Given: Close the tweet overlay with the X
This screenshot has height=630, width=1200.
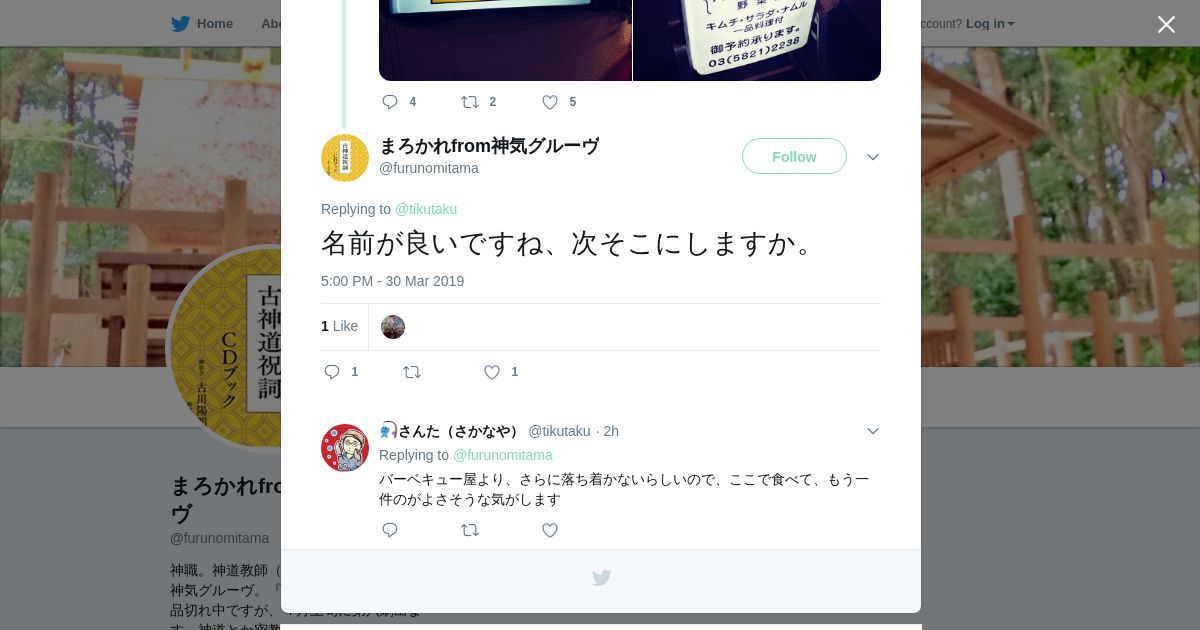Looking at the screenshot, I should 1166,24.
